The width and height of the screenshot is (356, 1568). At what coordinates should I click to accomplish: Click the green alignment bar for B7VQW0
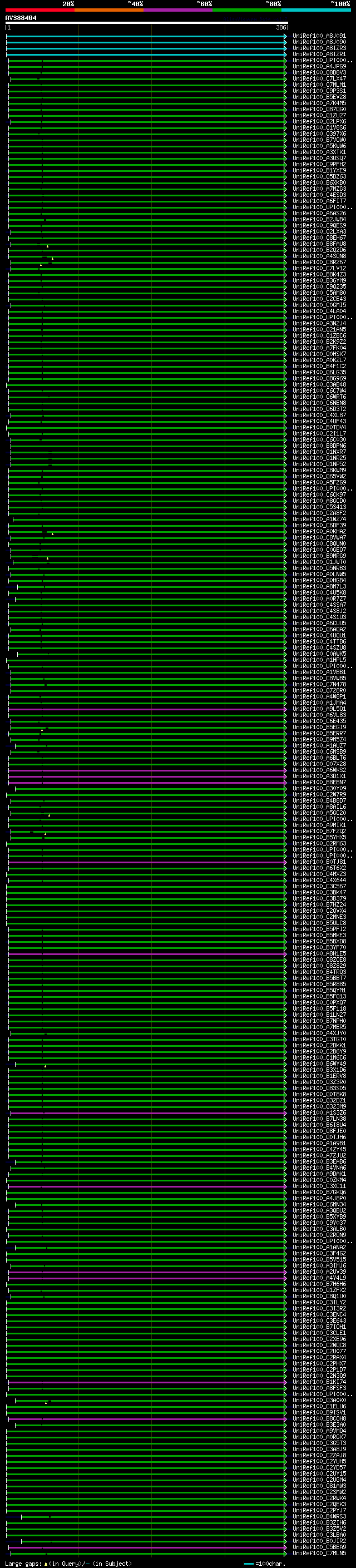(147, 140)
